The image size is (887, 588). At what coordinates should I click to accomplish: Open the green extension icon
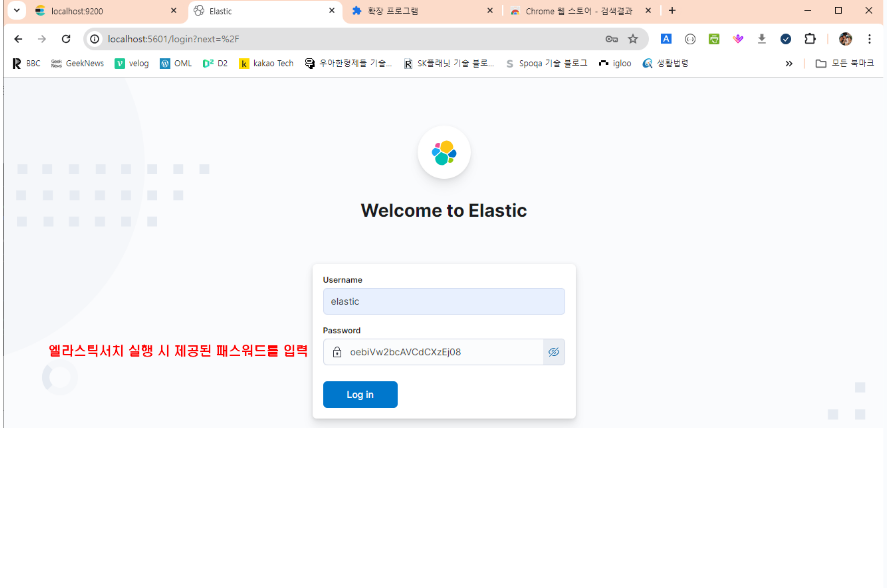(x=714, y=39)
